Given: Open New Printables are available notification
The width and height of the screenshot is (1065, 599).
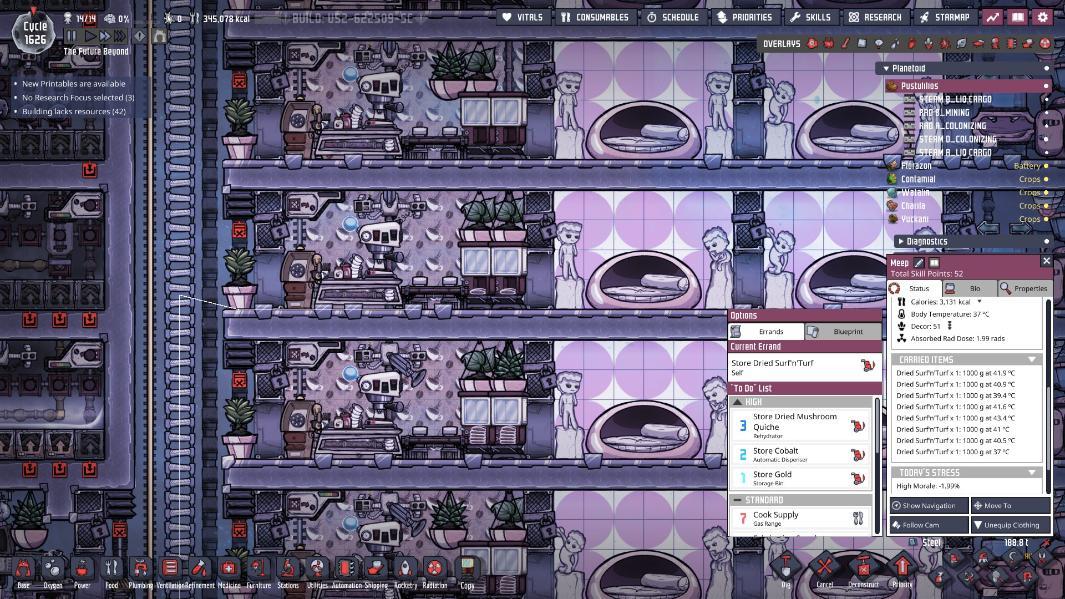Looking at the screenshot, I should [x=73, y=84].
